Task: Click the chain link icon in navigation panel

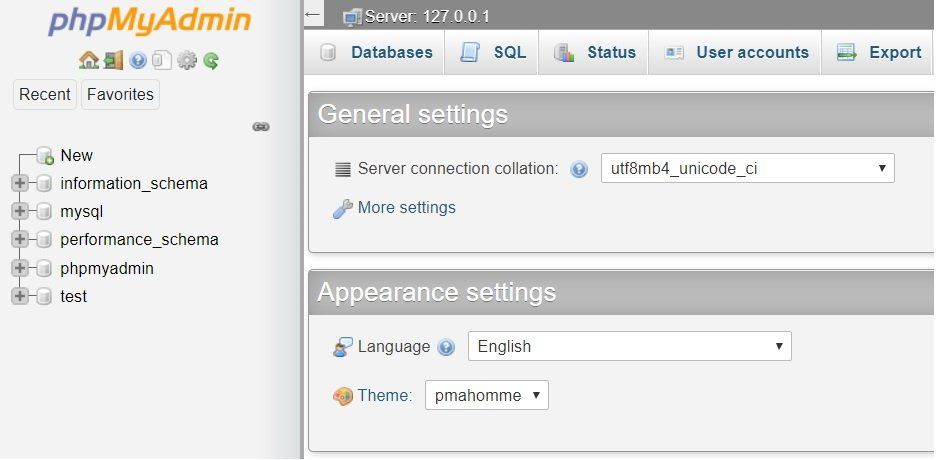Action: (x=261, y=127)
